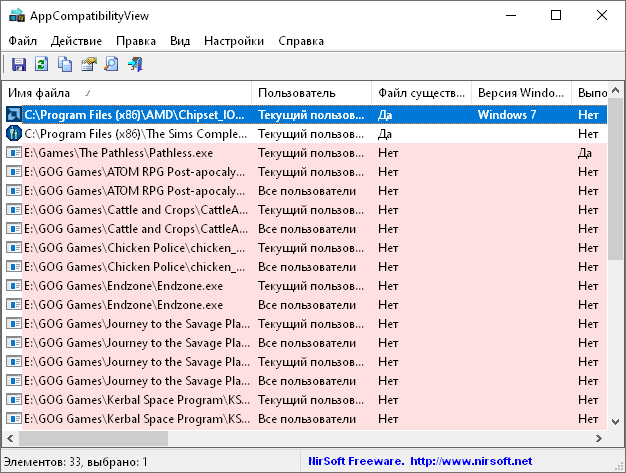Open the Настройки menu

tap(234, 41)
